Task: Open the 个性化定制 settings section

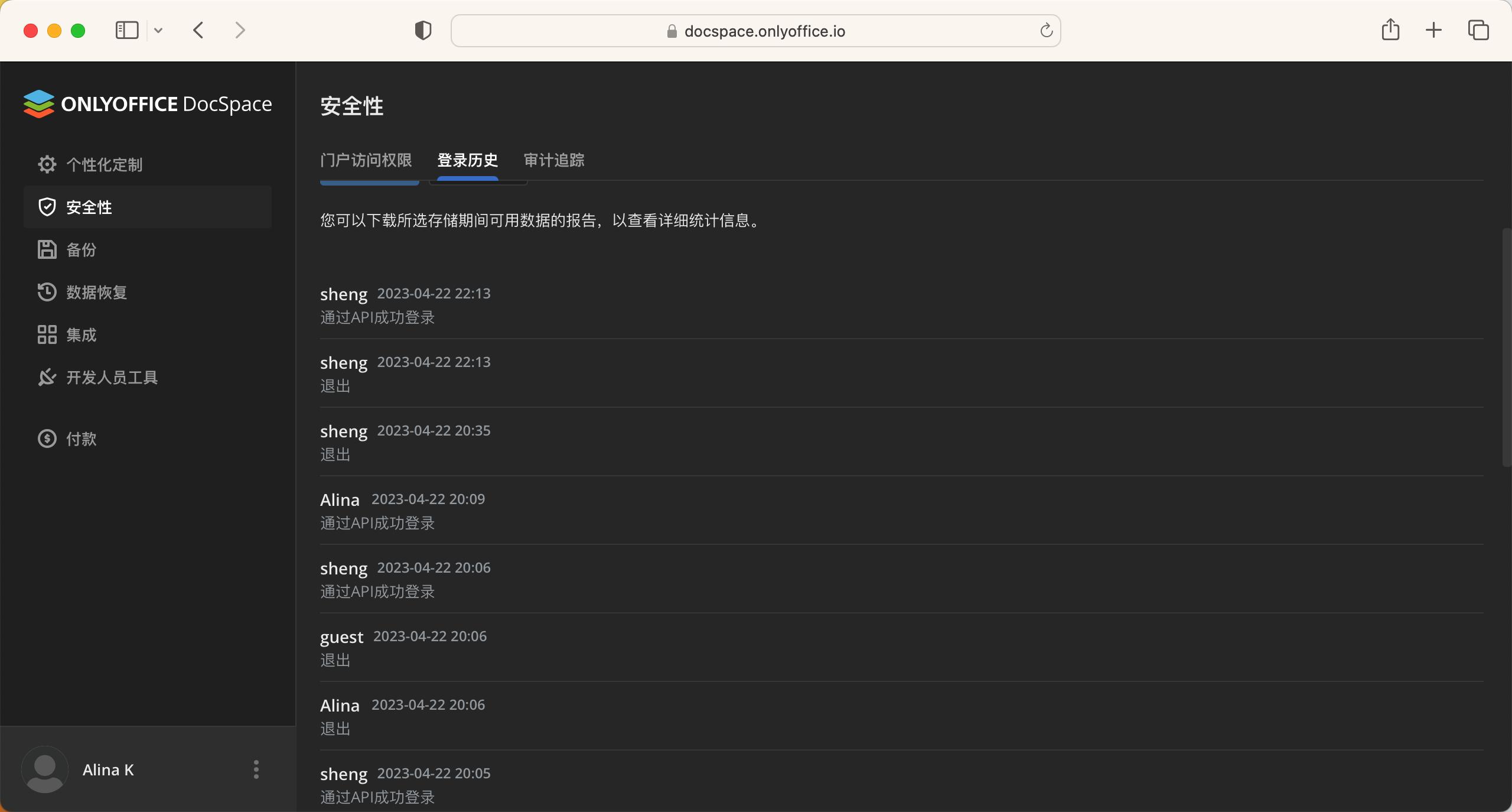Action: click(x=105, y=164)
